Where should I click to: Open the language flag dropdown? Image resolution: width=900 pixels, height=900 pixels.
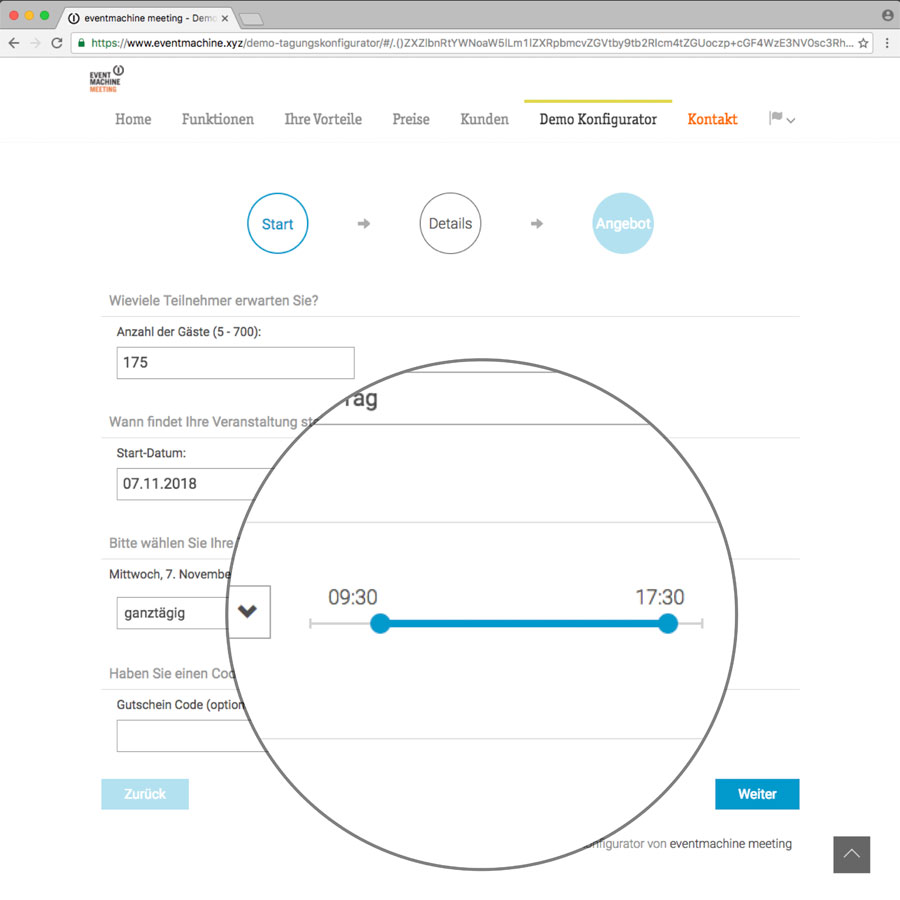click(x=781, y=119)
